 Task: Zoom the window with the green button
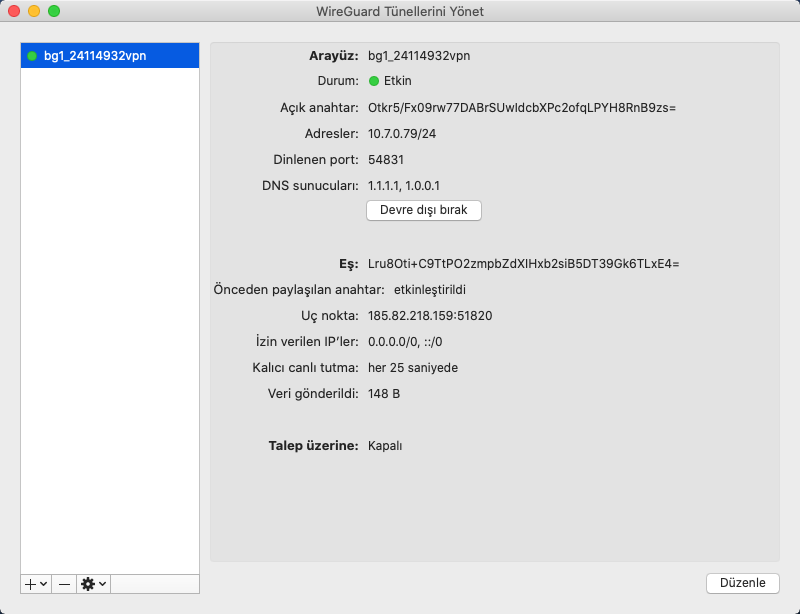pyautogui.click(x=54, y=11)
